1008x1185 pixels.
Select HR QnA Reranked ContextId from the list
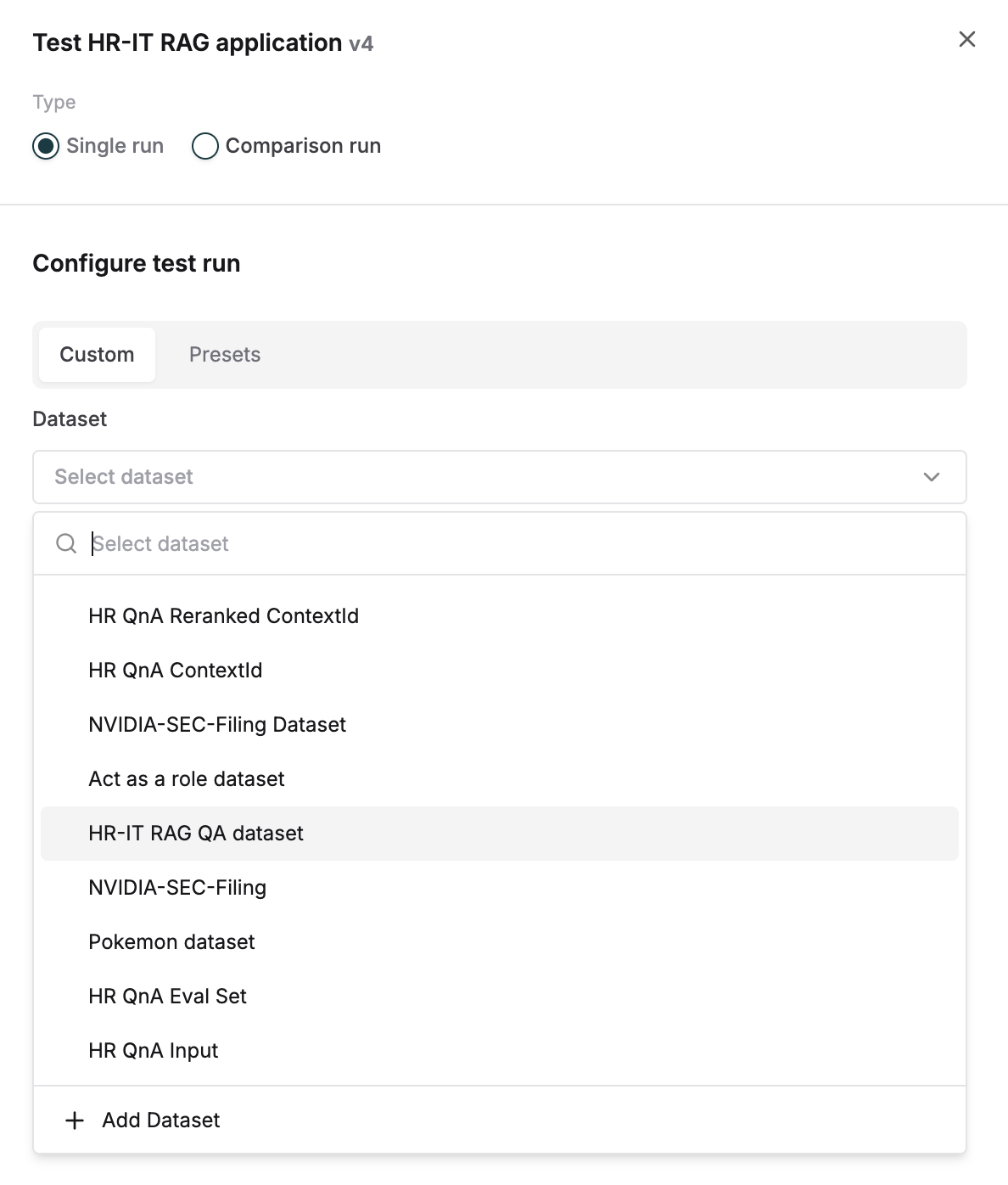pos(224,615)
